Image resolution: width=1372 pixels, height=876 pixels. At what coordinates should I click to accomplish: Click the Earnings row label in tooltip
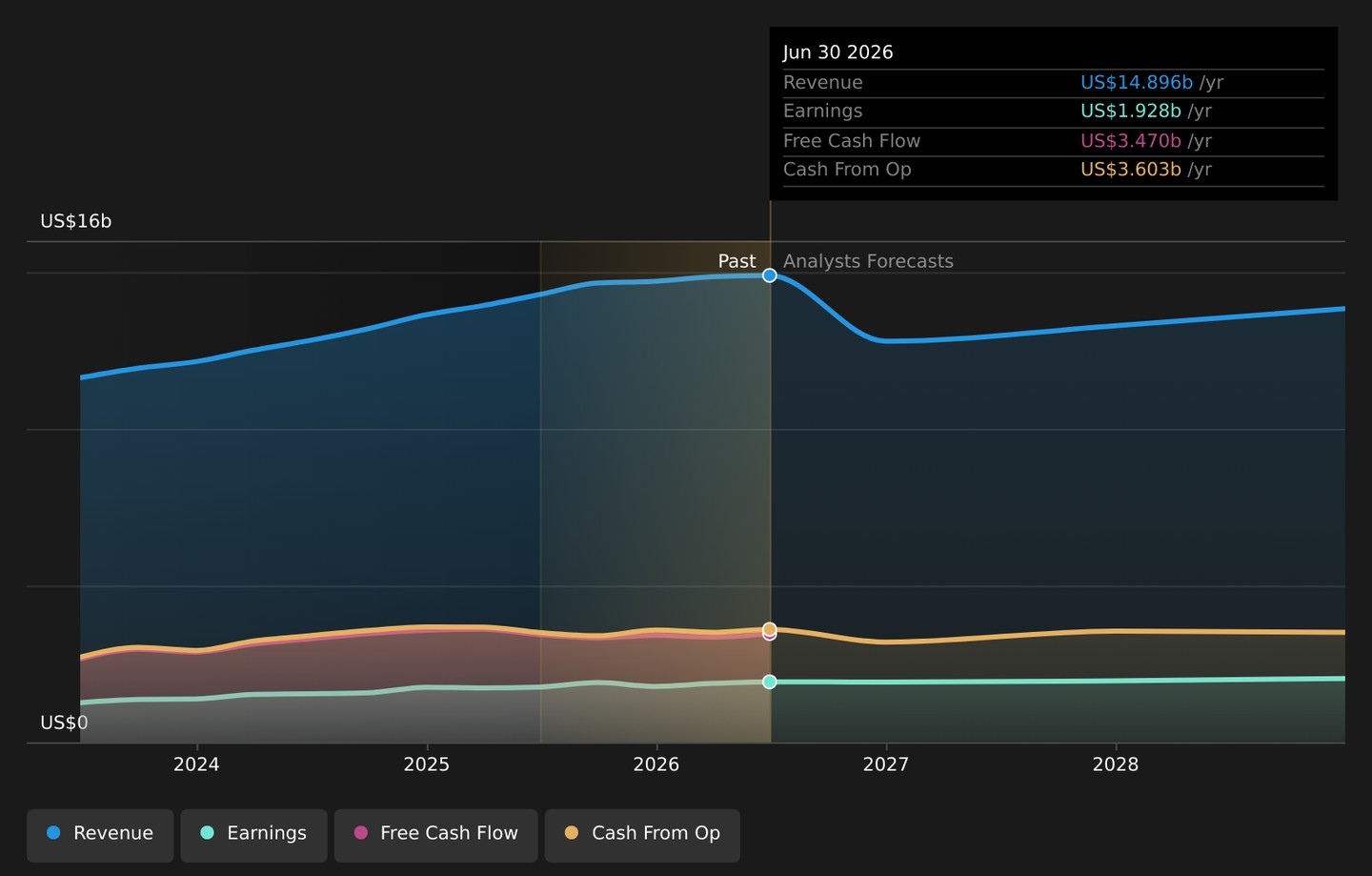point(823,112)
